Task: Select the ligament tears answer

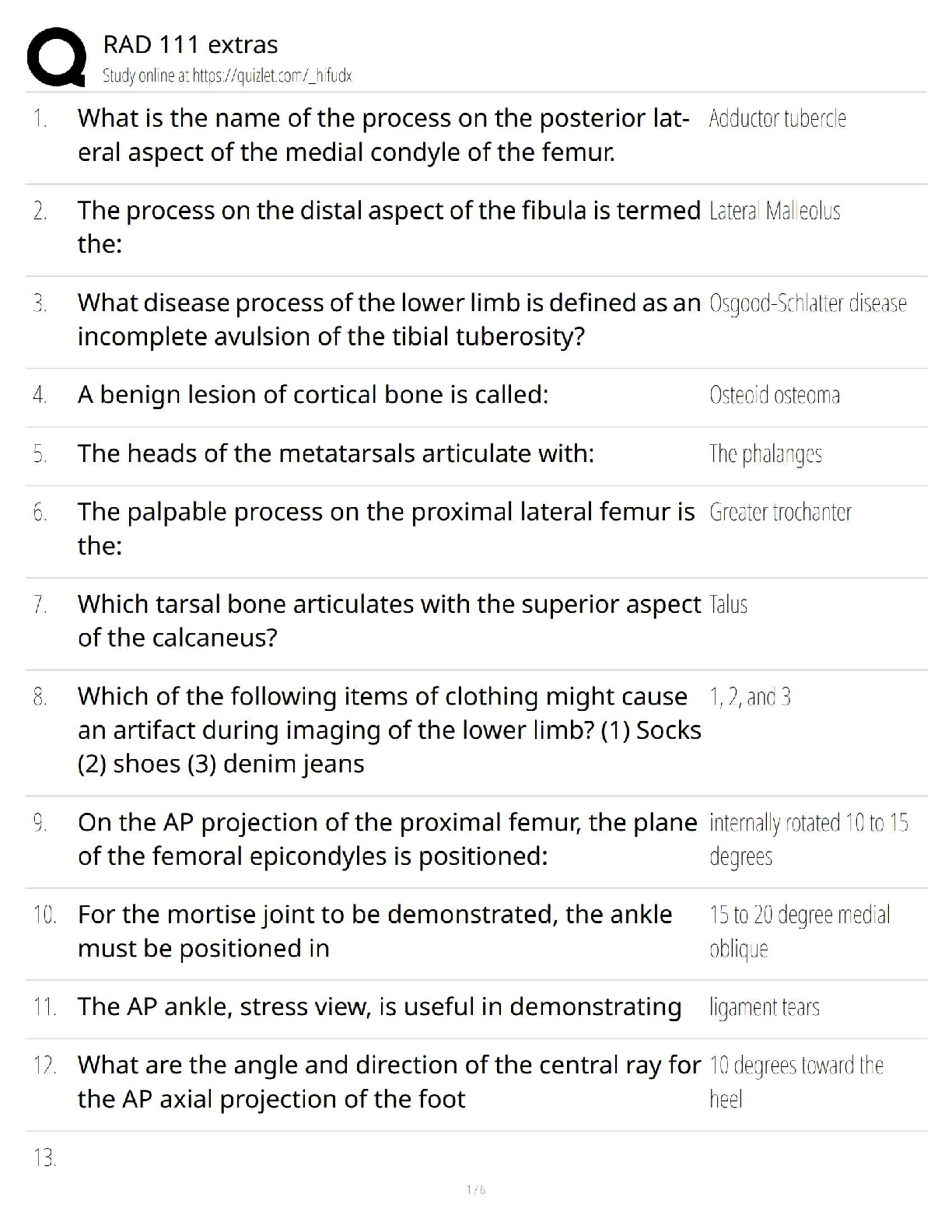Action: tap(764, 1007)
